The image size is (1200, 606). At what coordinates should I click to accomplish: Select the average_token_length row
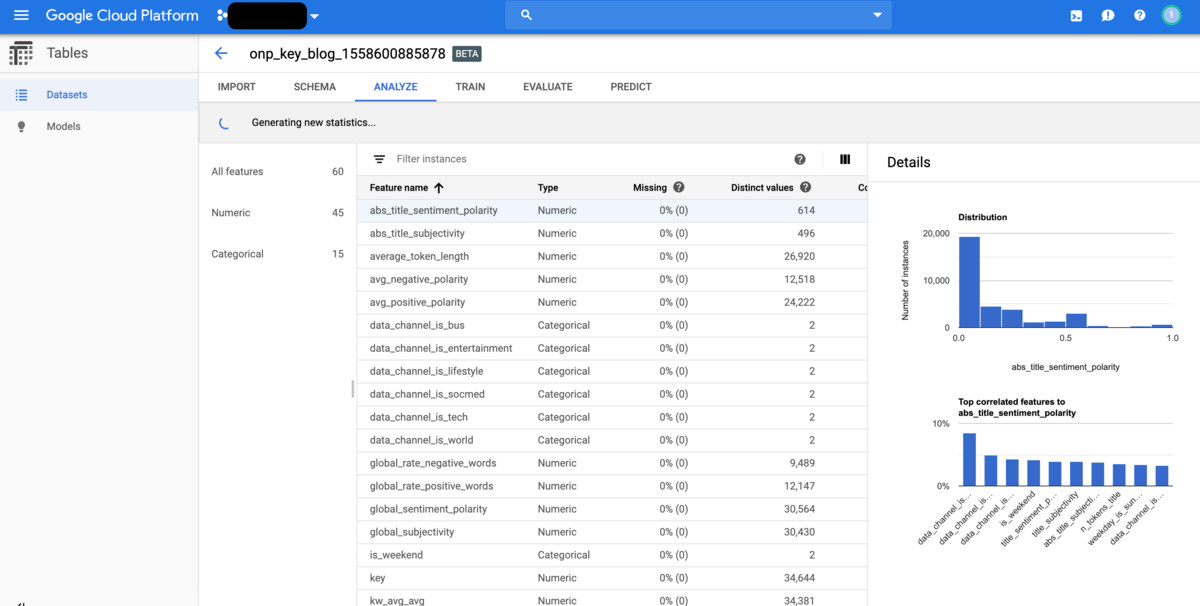612,257
